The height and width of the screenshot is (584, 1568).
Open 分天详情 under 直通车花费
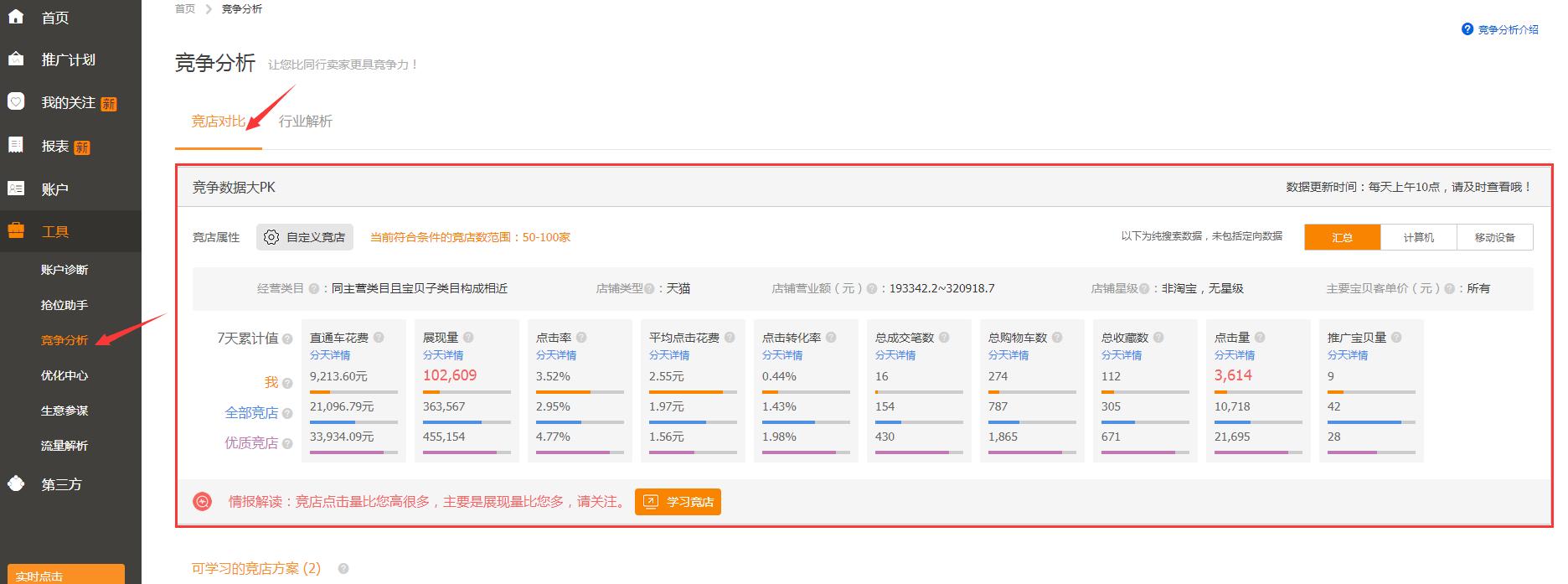click(330, 355)
